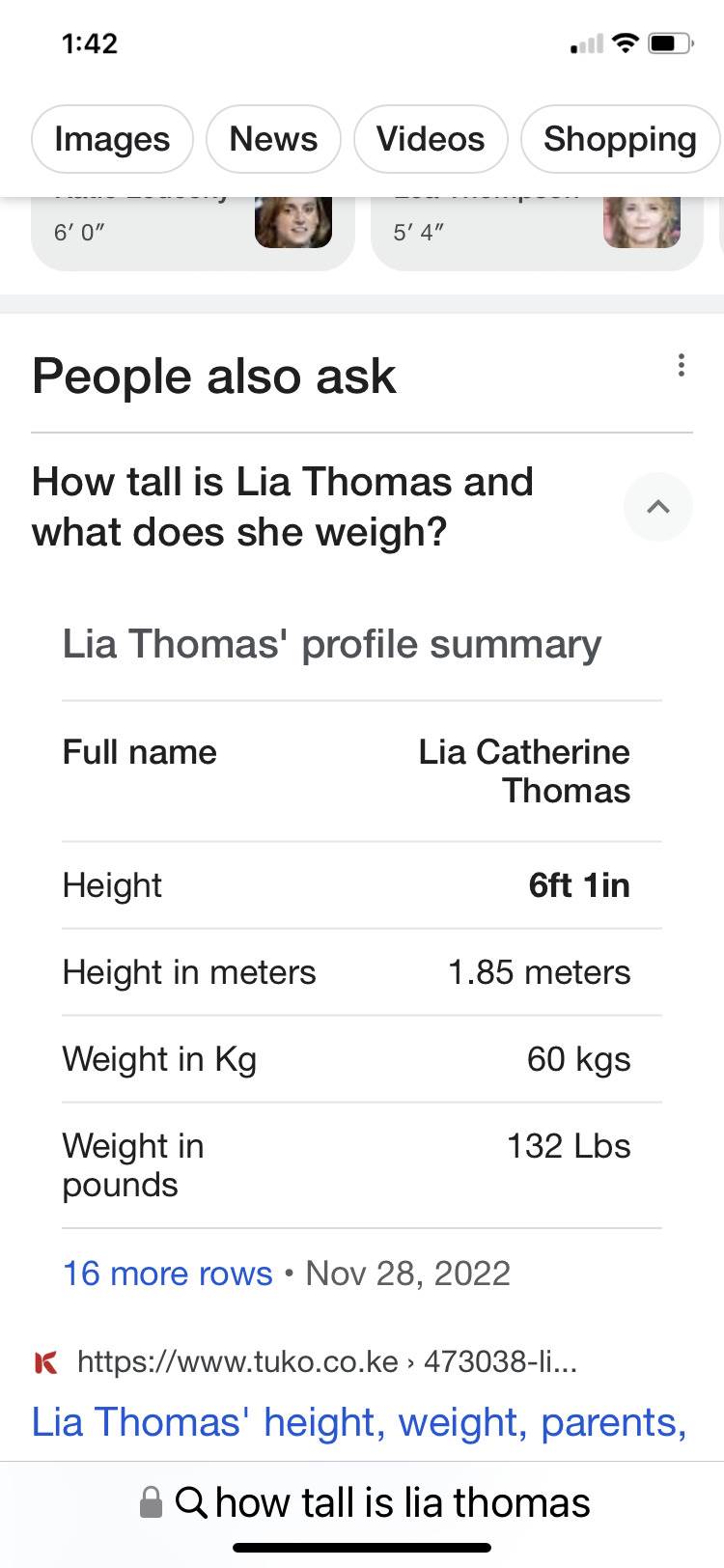Tap the How tall is Lia Thomas question

[x=283, y=507]
